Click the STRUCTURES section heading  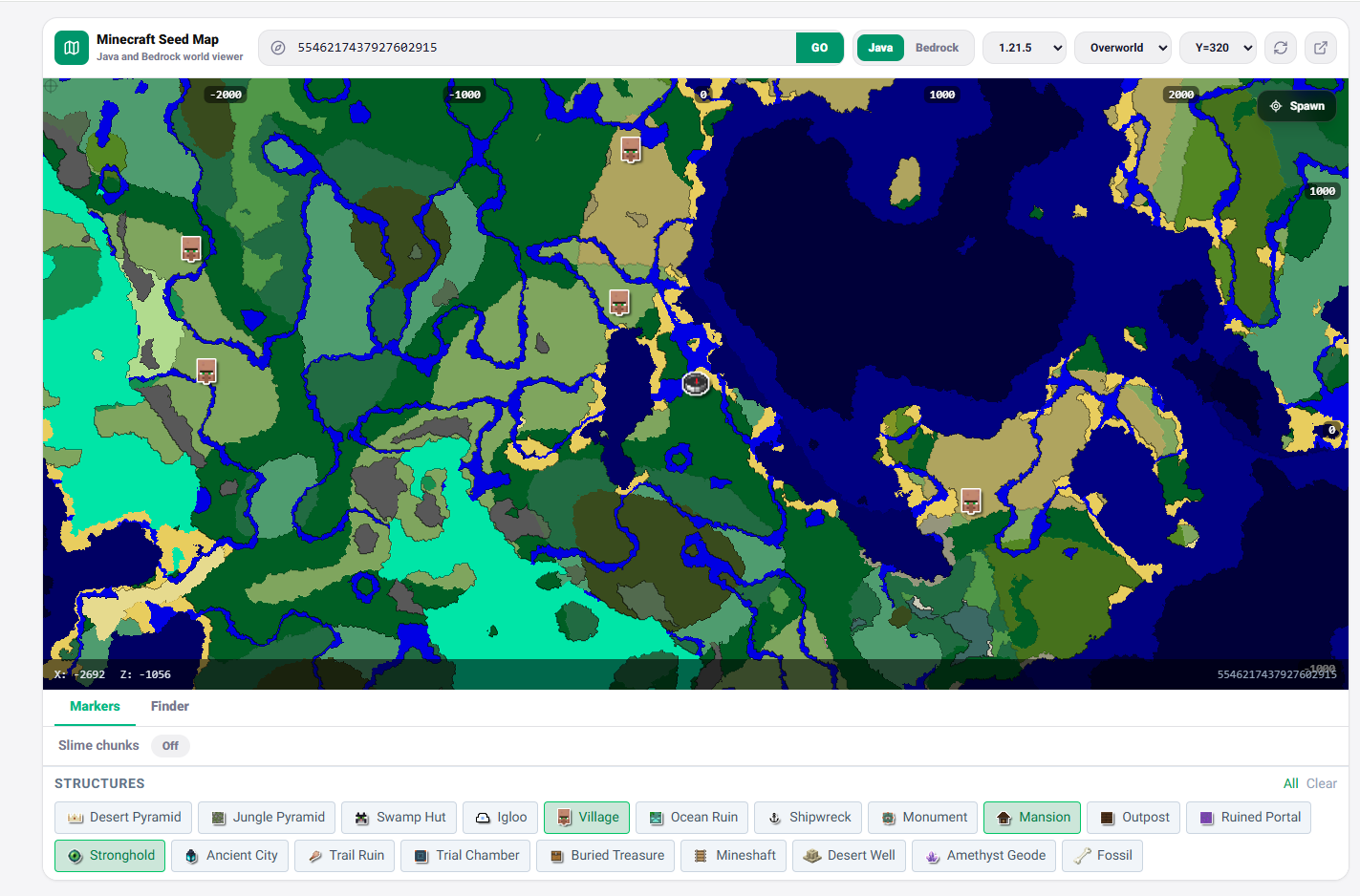[x=99, y=783]
